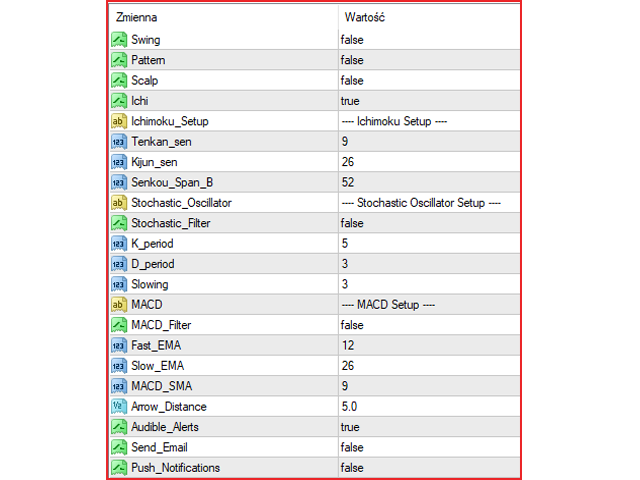Select the '---- Ichimoku Setup ----' value
Screen dimensions: 640x480
point(394,121)
